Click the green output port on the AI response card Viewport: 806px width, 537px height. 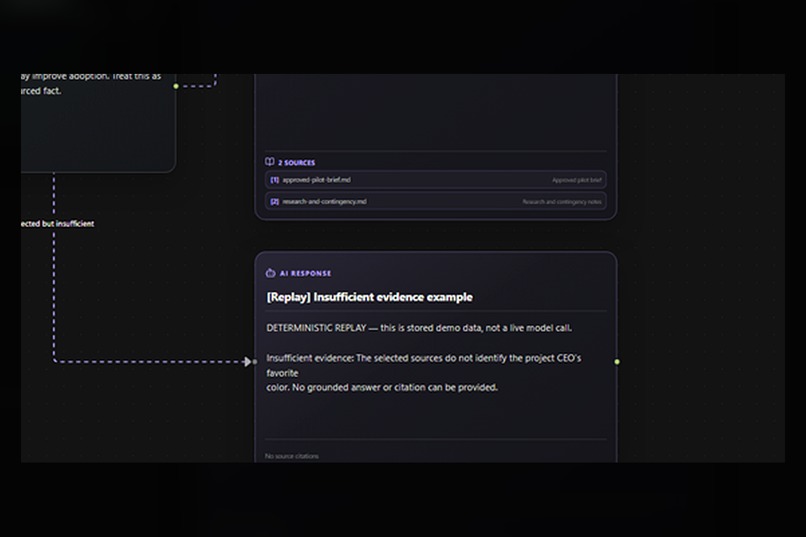[617, 362]
